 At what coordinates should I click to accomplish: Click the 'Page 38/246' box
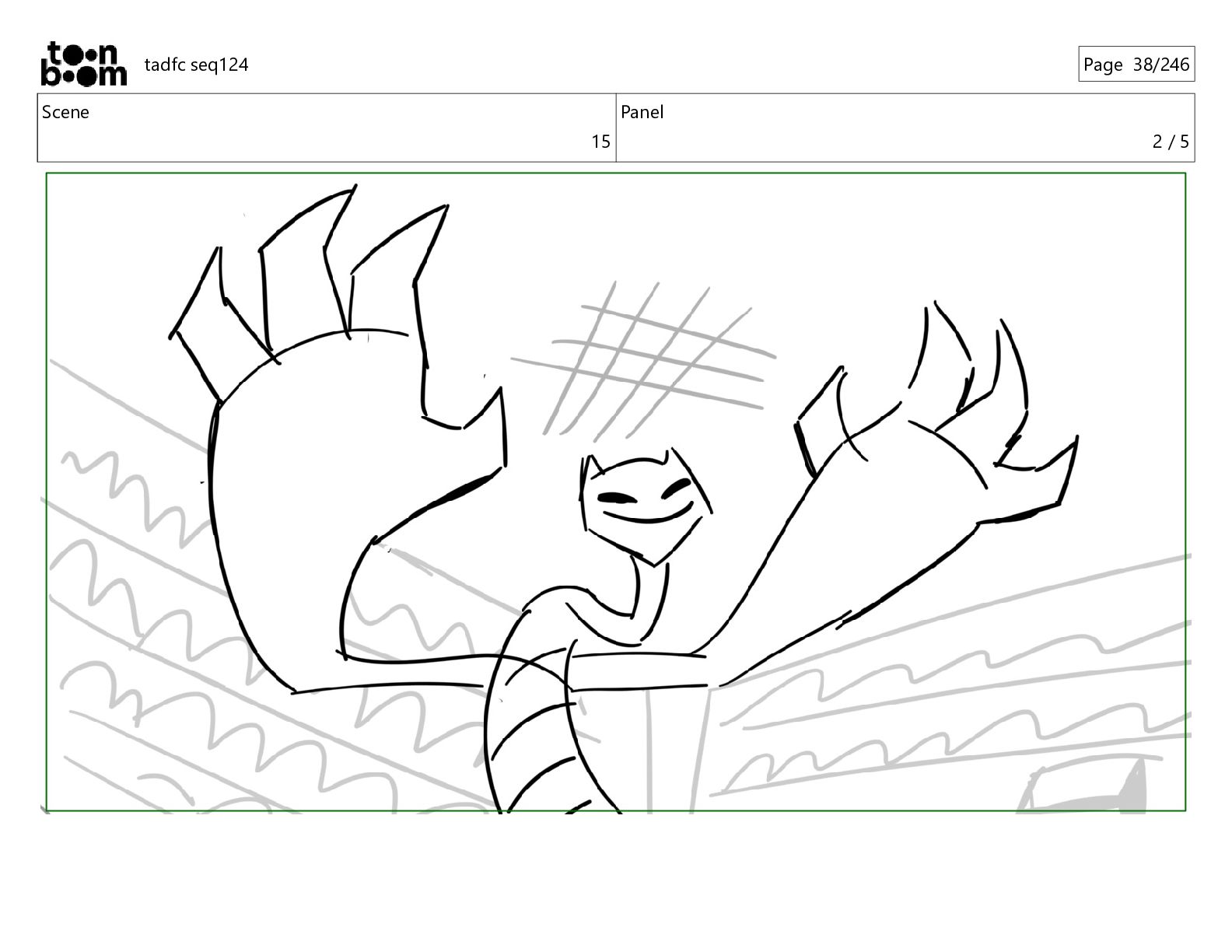pyautogui.click(x=1136, y=65)
